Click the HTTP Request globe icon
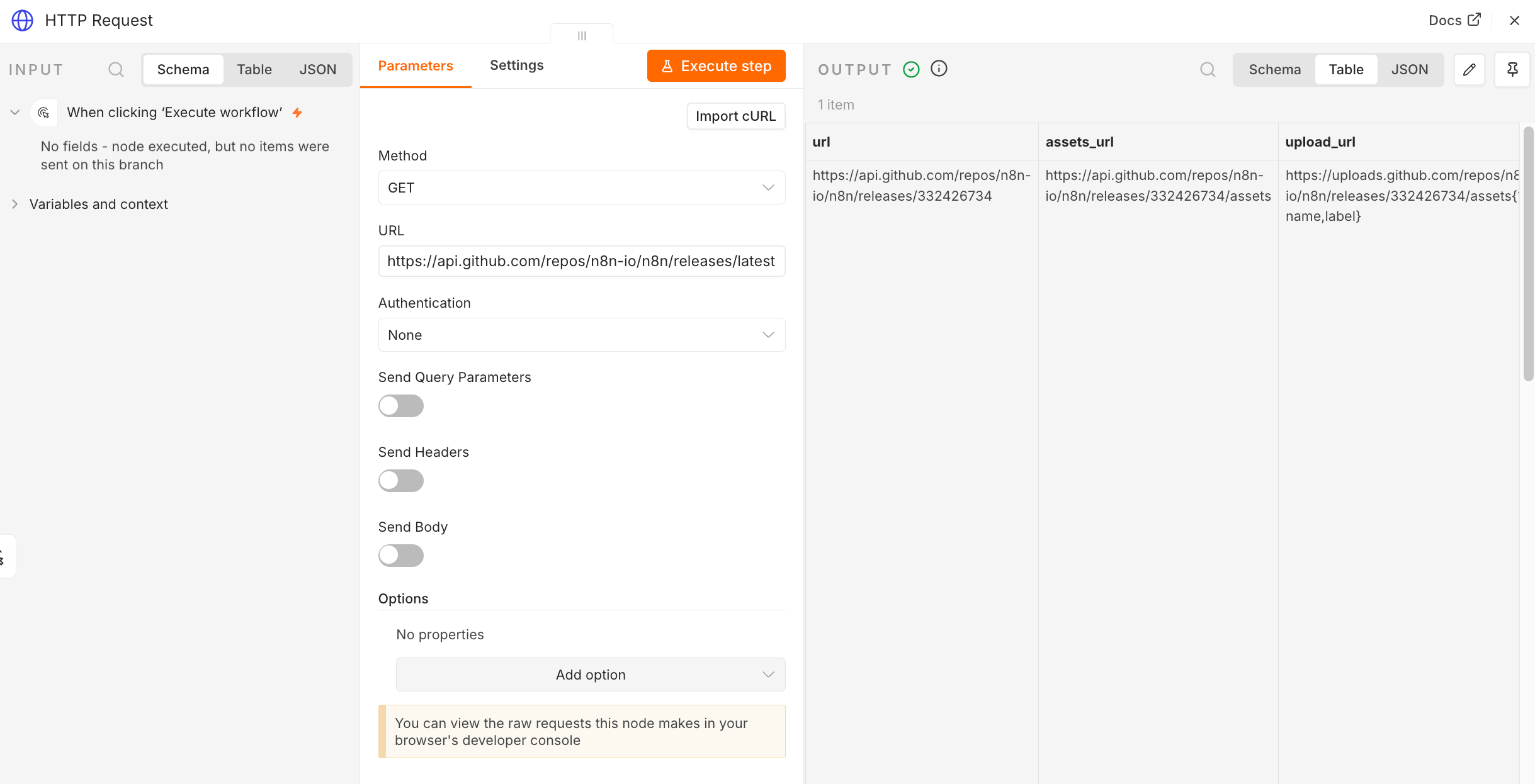Image resolution: width=1535 pixels, height=784 pixels. coord(23,20)
